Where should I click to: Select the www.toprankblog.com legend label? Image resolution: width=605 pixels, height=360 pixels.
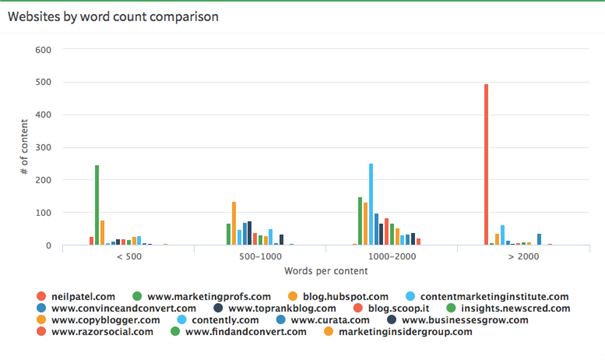point(275,308)
